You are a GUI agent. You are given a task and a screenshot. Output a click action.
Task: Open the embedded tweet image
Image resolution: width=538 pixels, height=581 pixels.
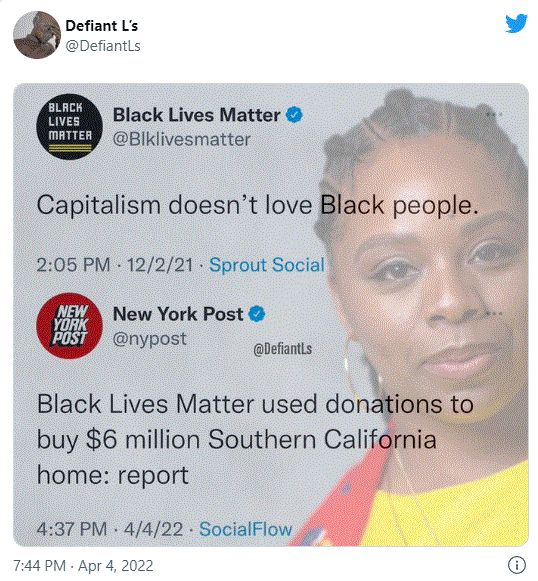coord(271,315)
